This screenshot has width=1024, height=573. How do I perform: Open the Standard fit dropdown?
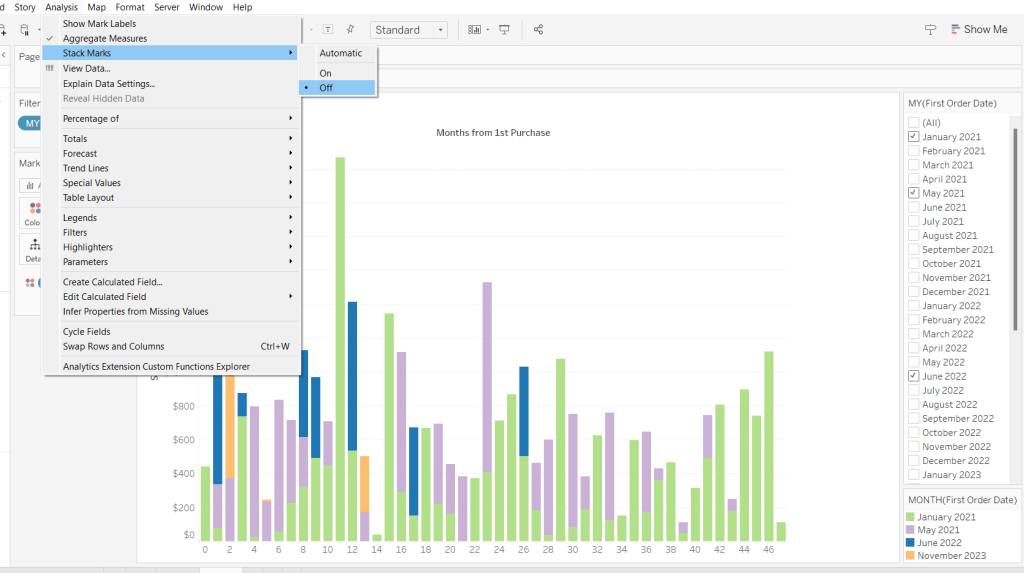(x=409, y=30)
